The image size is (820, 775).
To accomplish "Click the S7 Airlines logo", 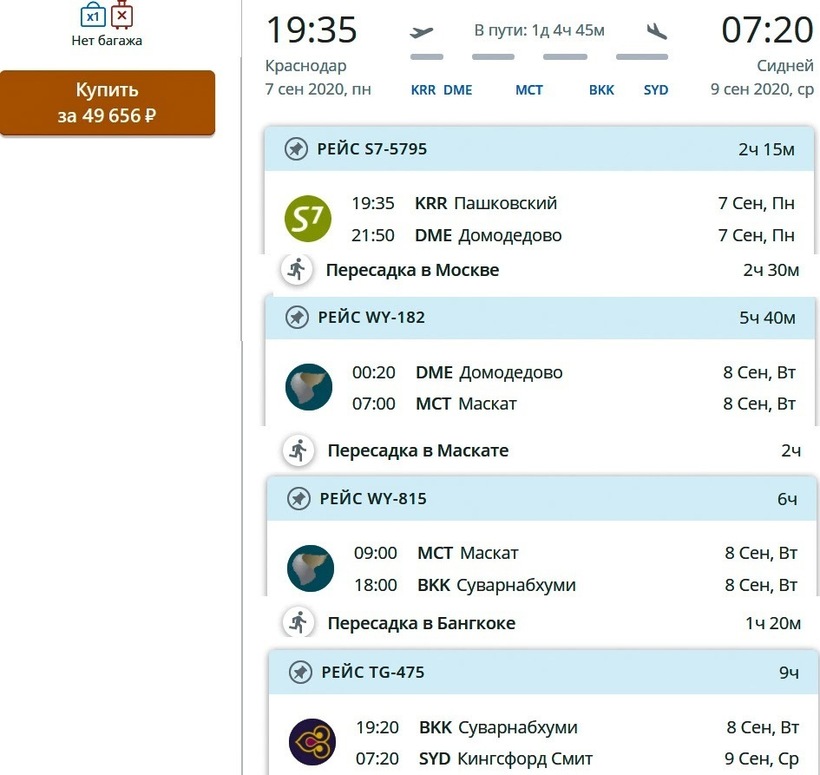I will [308, 219].
